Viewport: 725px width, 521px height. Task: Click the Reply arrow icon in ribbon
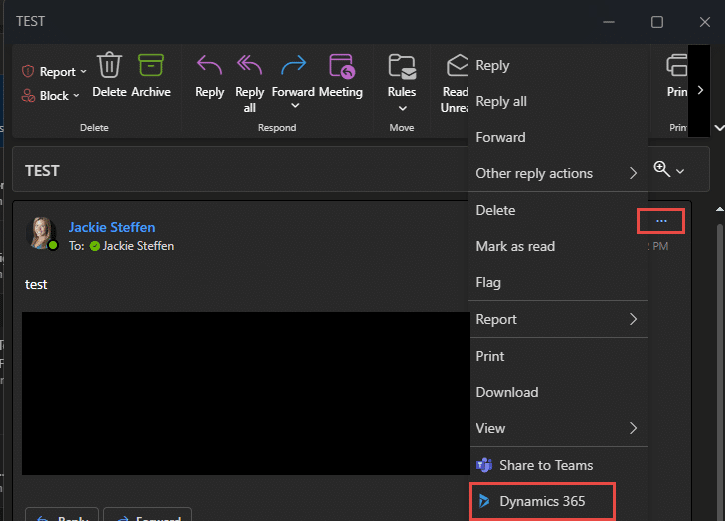click(x=209, y=65)
